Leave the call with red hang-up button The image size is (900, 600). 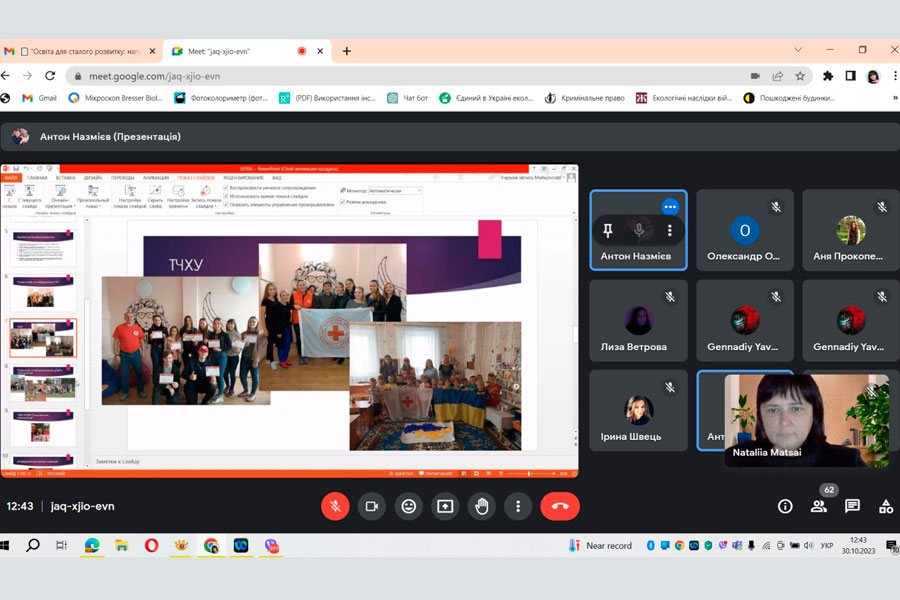click(x=560, y=506)
